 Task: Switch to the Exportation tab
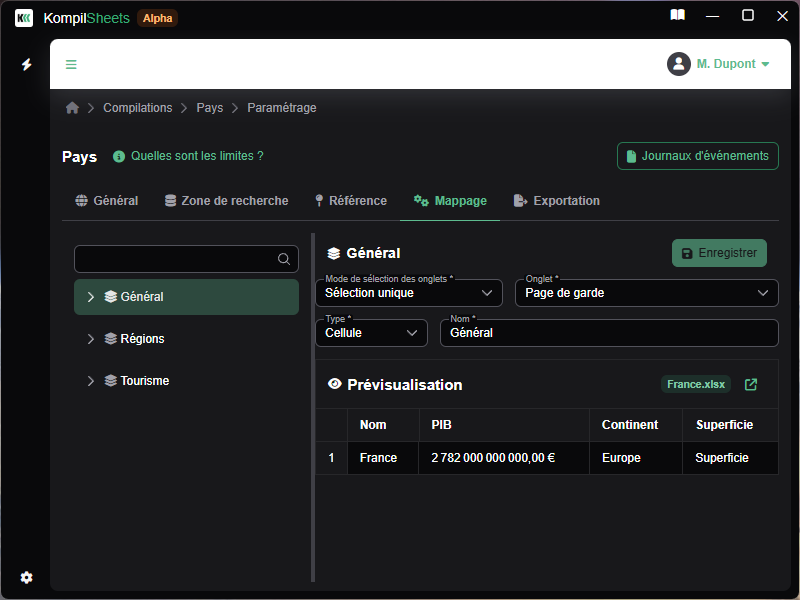[x=557, y=201]
